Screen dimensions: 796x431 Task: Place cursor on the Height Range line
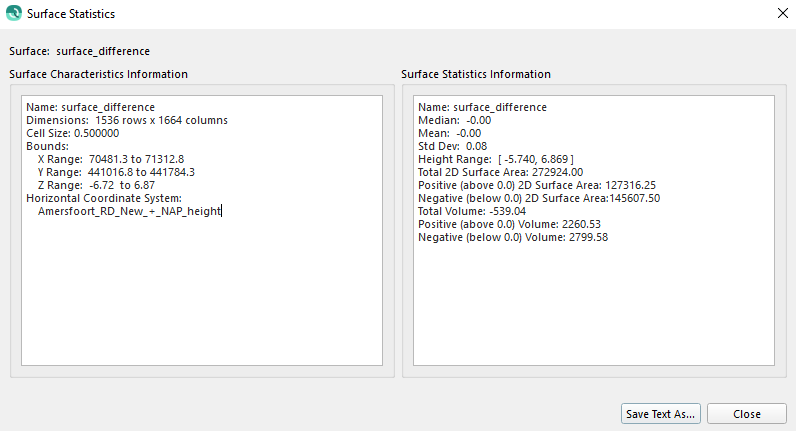(495, 159)
